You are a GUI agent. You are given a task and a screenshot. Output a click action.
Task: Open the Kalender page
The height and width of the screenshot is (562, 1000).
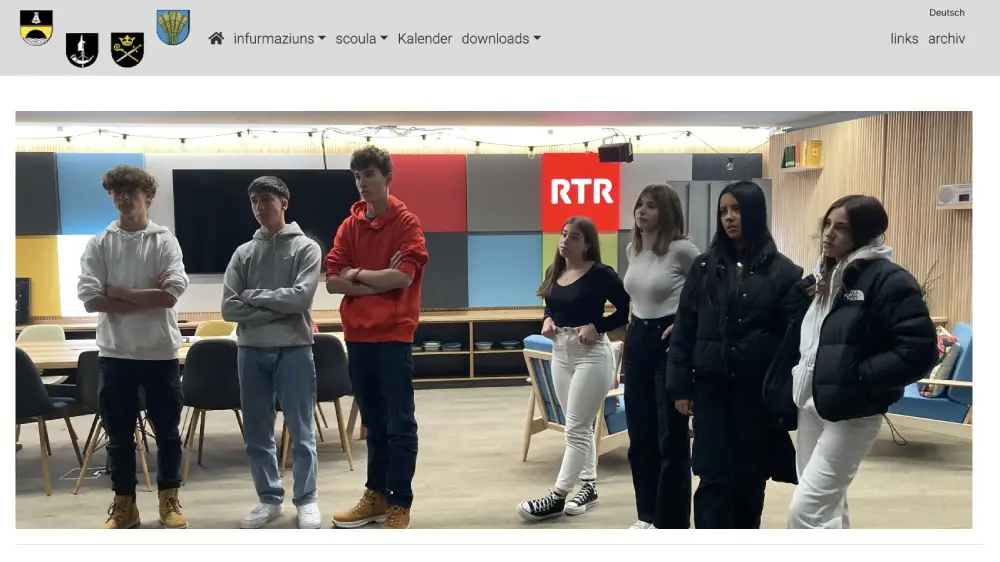[x=425, y=39]
